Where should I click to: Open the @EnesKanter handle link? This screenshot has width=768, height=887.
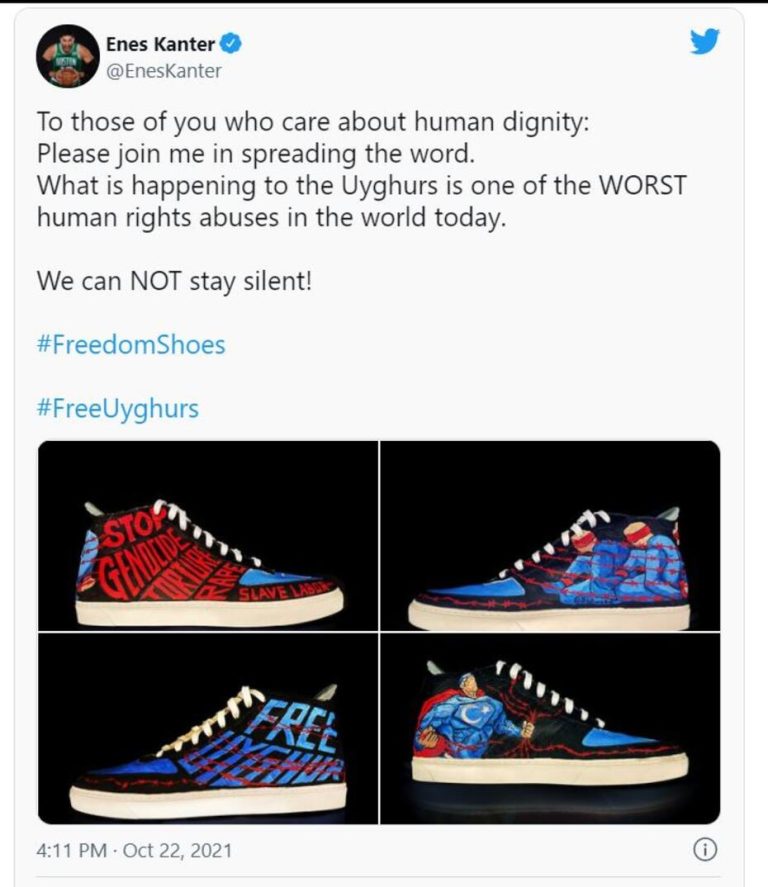tap(163, 71)
